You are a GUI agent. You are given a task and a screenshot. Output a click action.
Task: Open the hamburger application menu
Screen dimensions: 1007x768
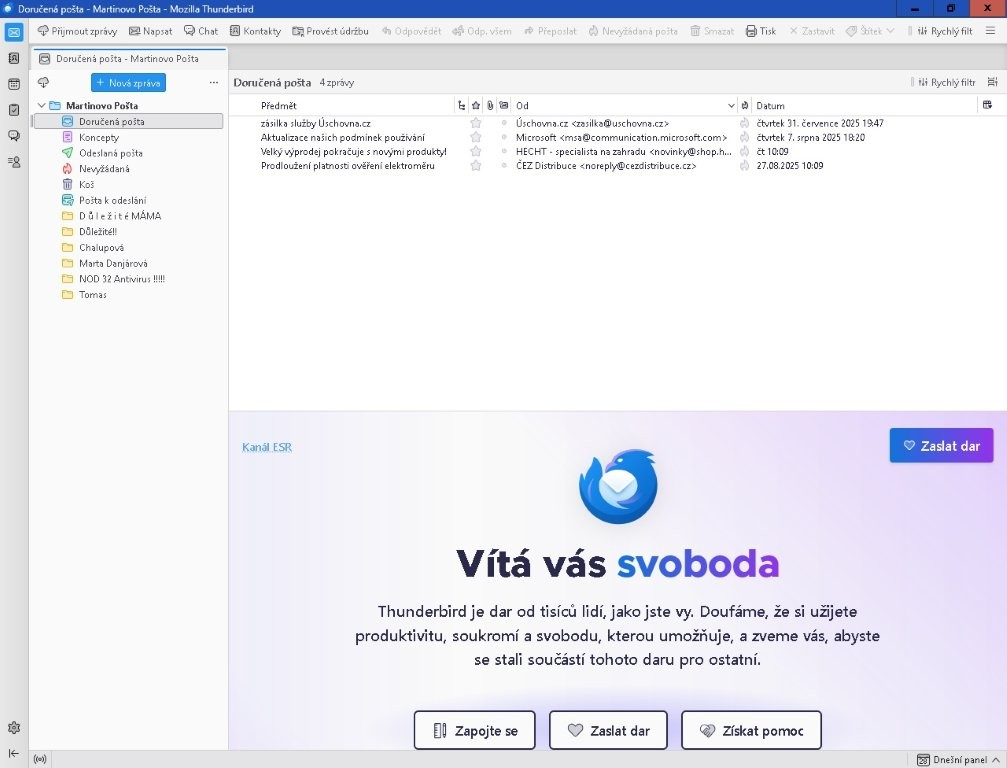(990, 31)
